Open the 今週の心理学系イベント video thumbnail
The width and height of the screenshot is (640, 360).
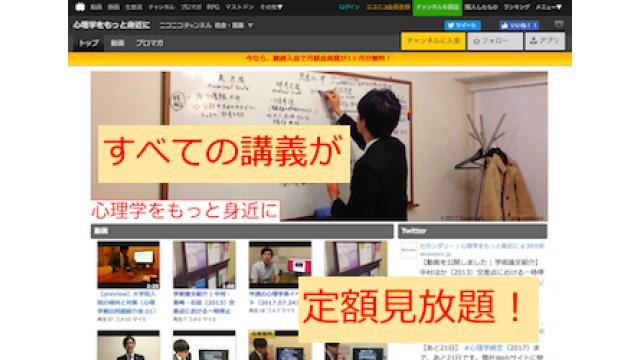[x=280, y=265]
